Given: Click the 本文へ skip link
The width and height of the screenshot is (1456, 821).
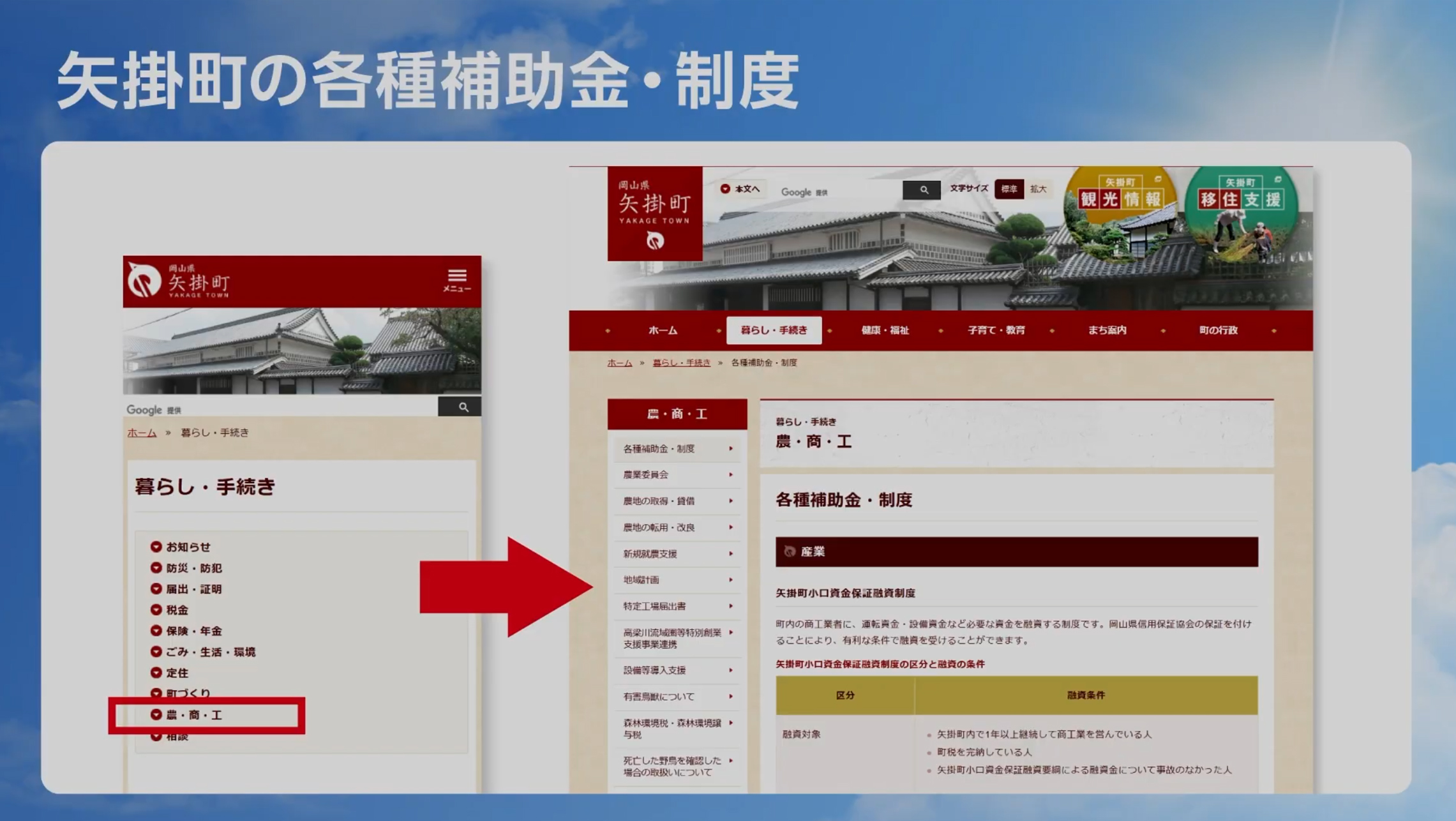Looking at the screenshot, I should tap(741, 189).
